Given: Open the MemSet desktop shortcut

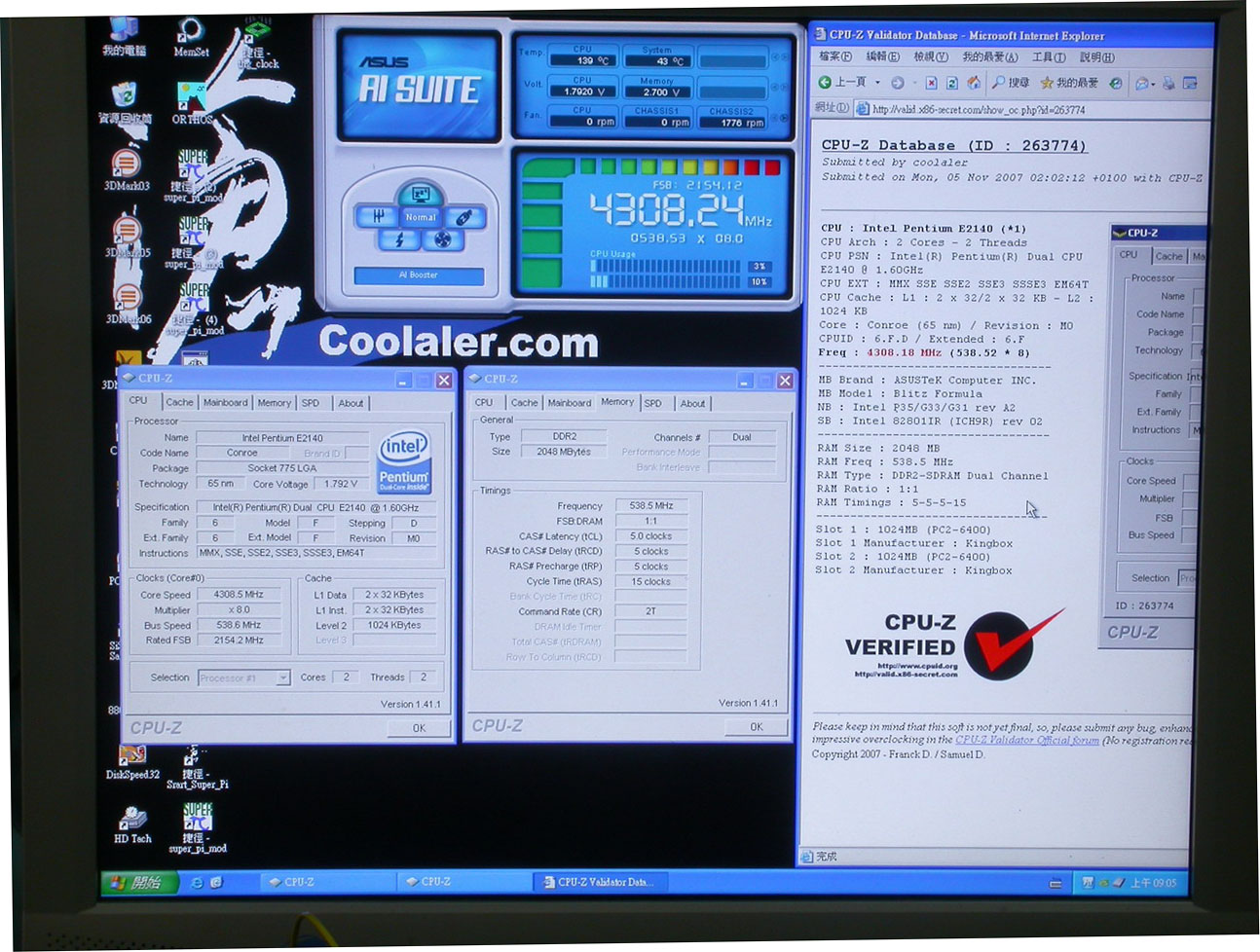Looking at the screenshot, I should 191,37.
